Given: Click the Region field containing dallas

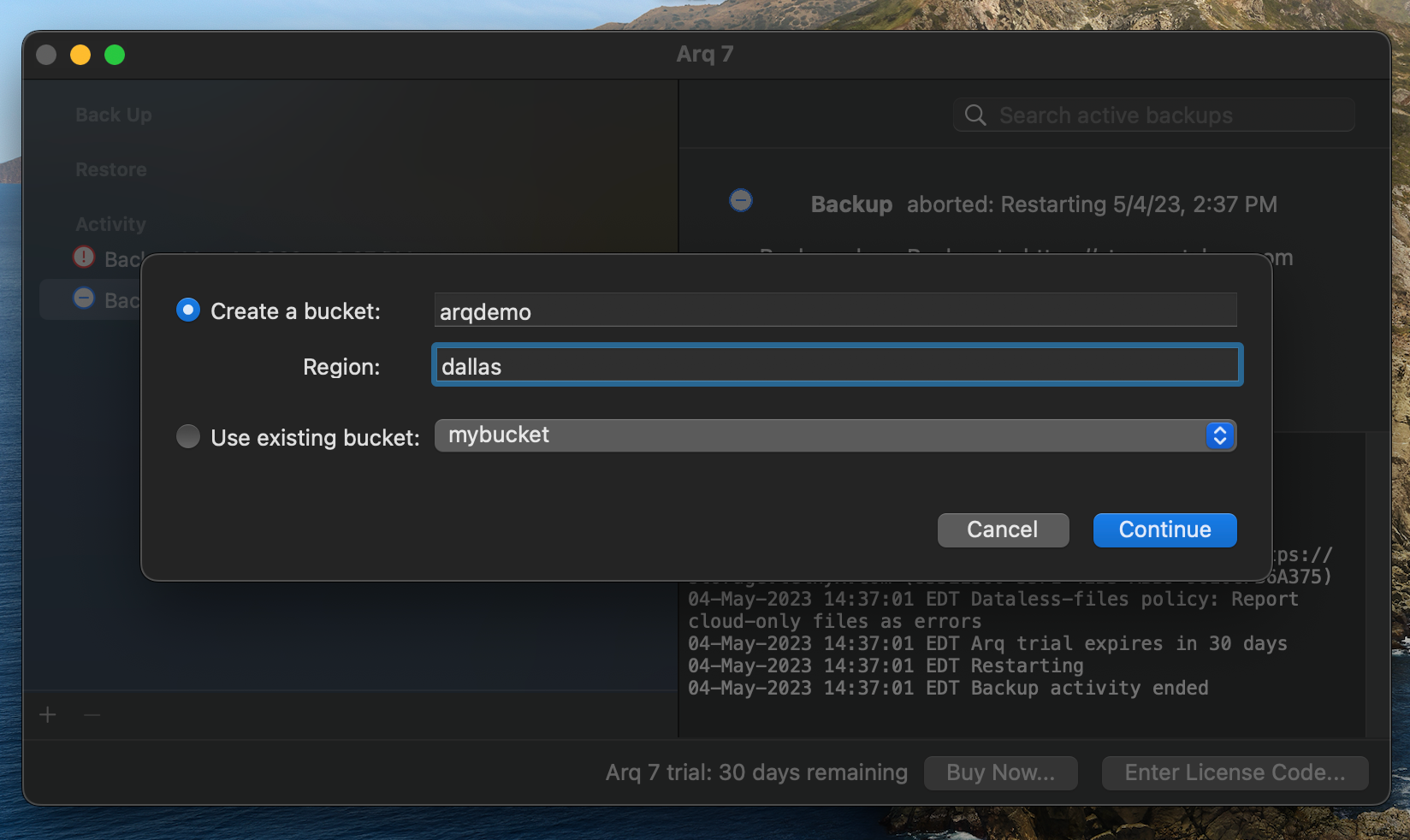Looking at the screenshot, I should click(x=837, y=365).
